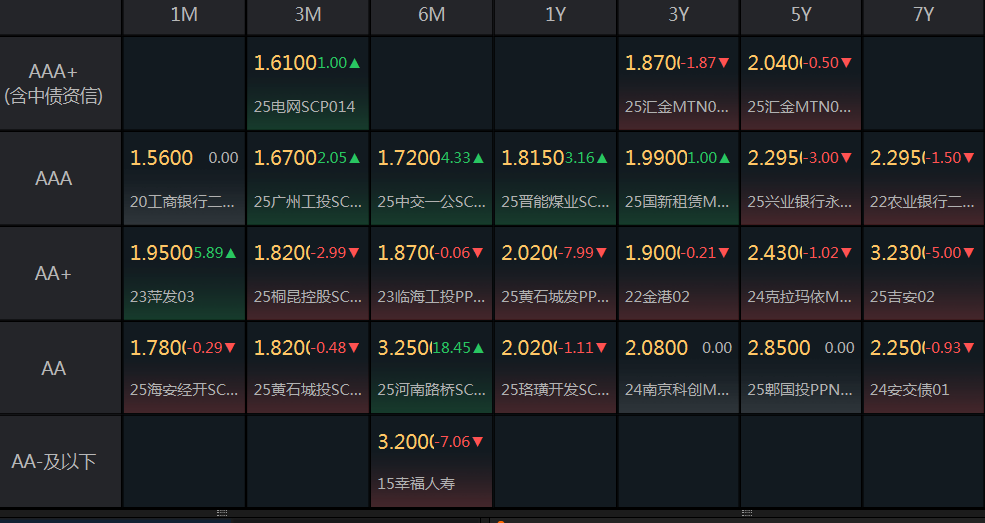
Task: Click the 1.9900 yield for 25国新租赁M
Action: [653, 158]
